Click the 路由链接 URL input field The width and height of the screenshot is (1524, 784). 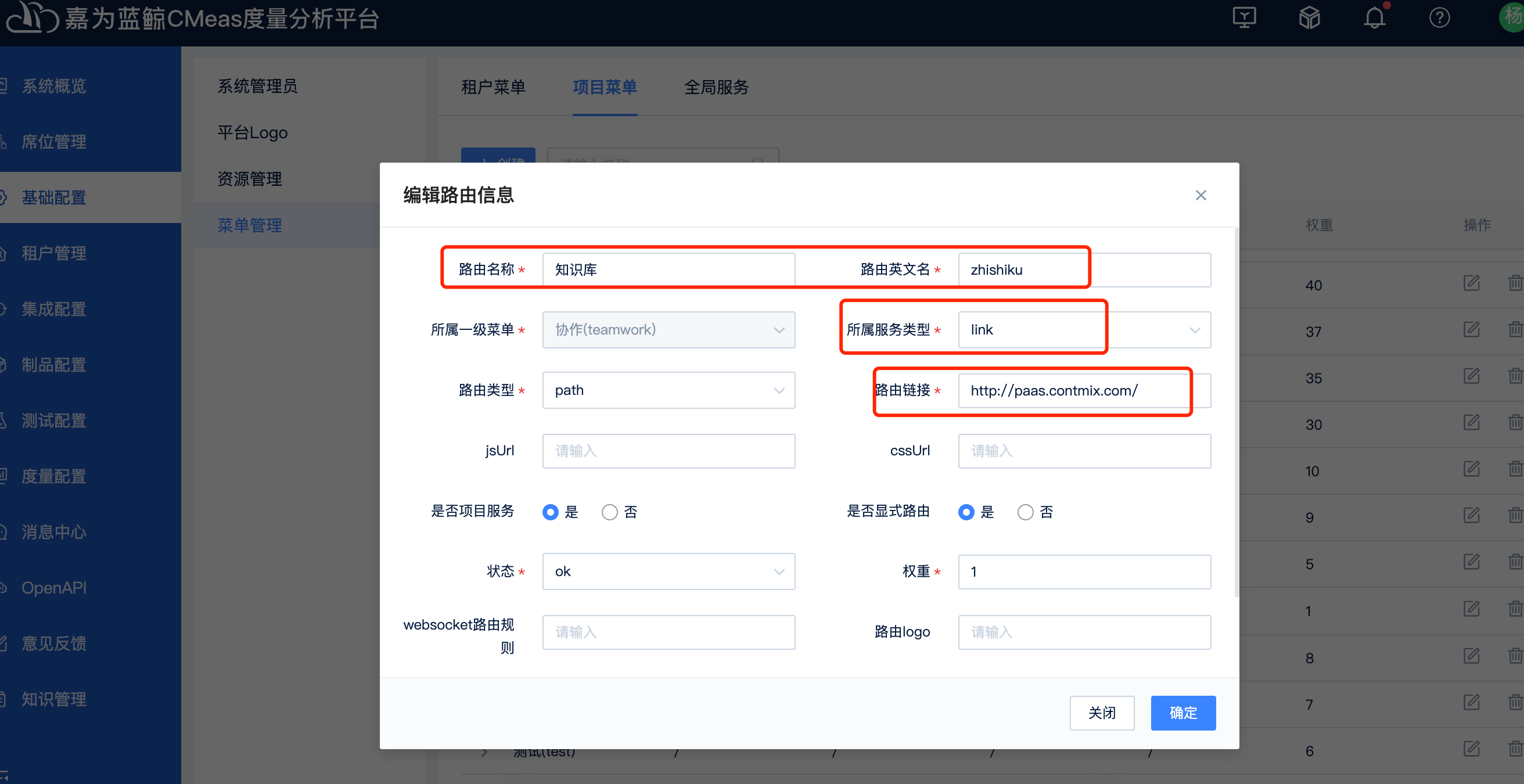(x=1084, y=390)
